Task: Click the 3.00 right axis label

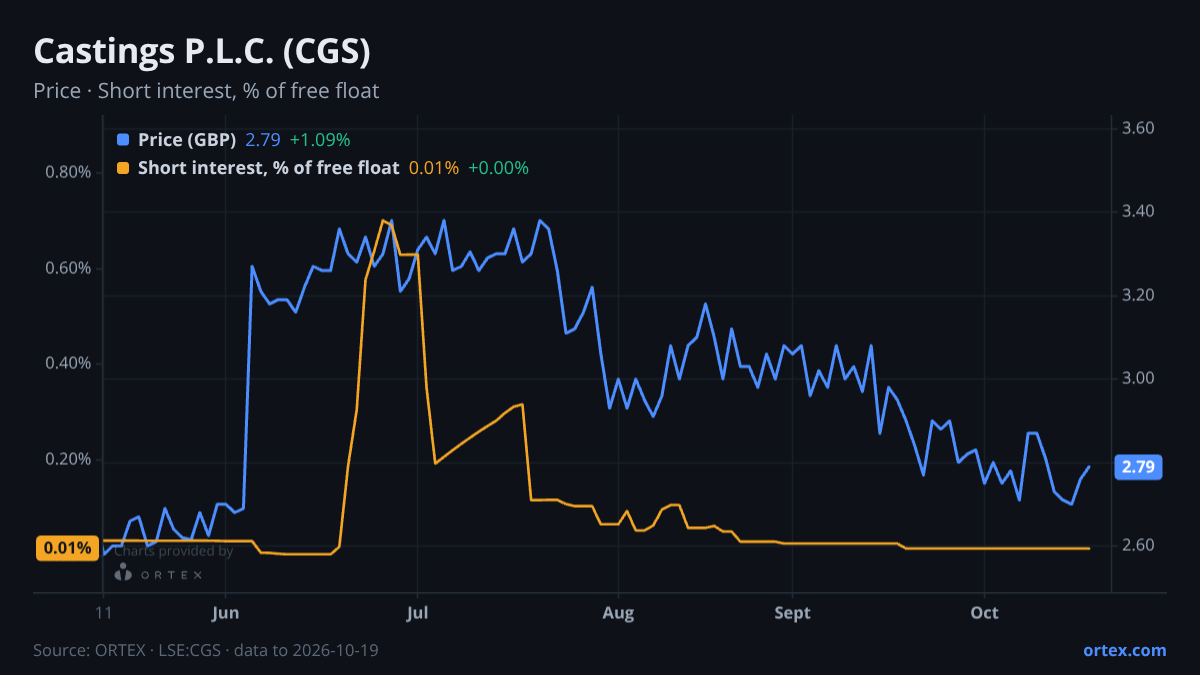Action: [1139, 379]
